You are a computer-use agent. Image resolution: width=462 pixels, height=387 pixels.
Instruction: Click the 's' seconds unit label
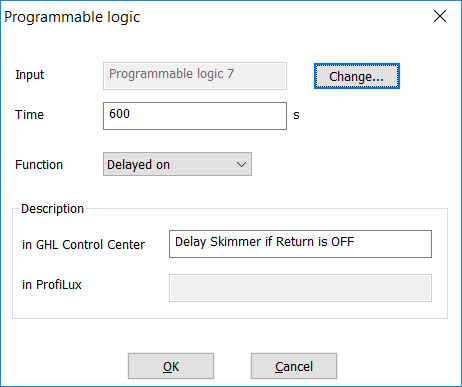click(x=296, y=115)
